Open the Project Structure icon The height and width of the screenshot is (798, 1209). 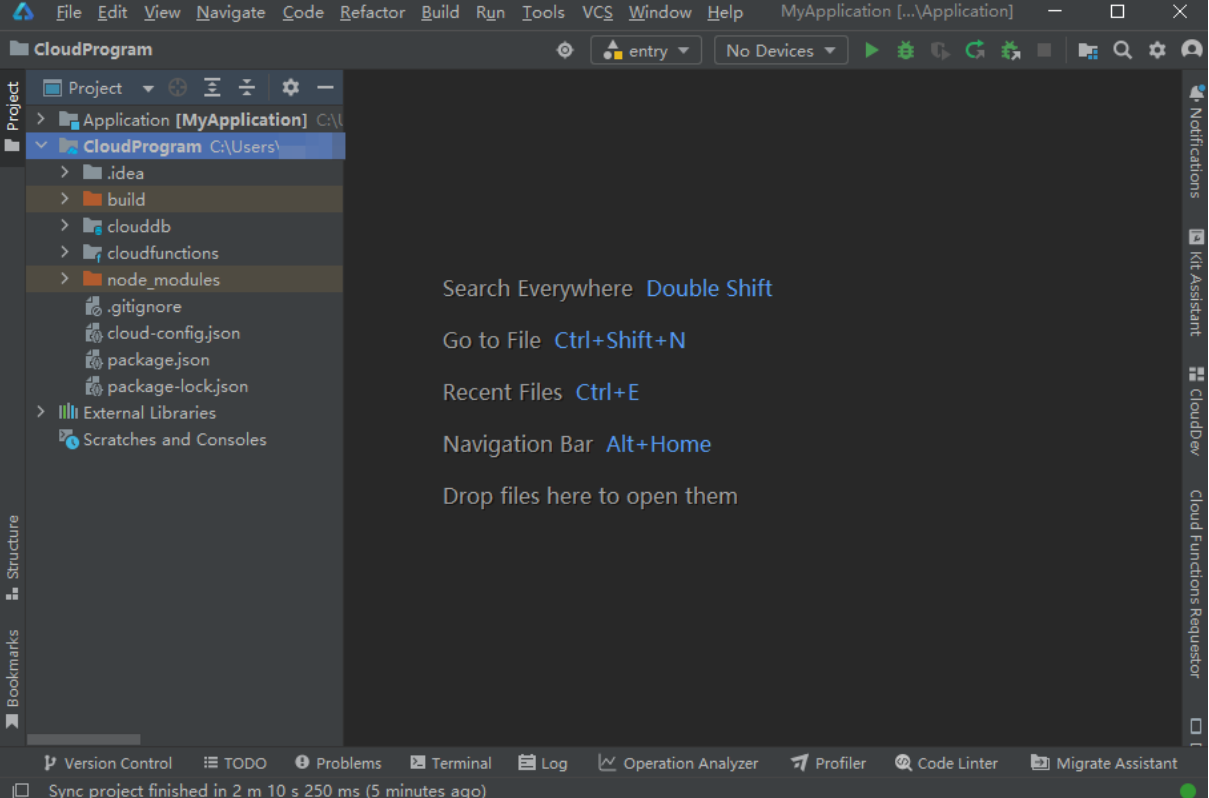click(x=1088, y=50)
